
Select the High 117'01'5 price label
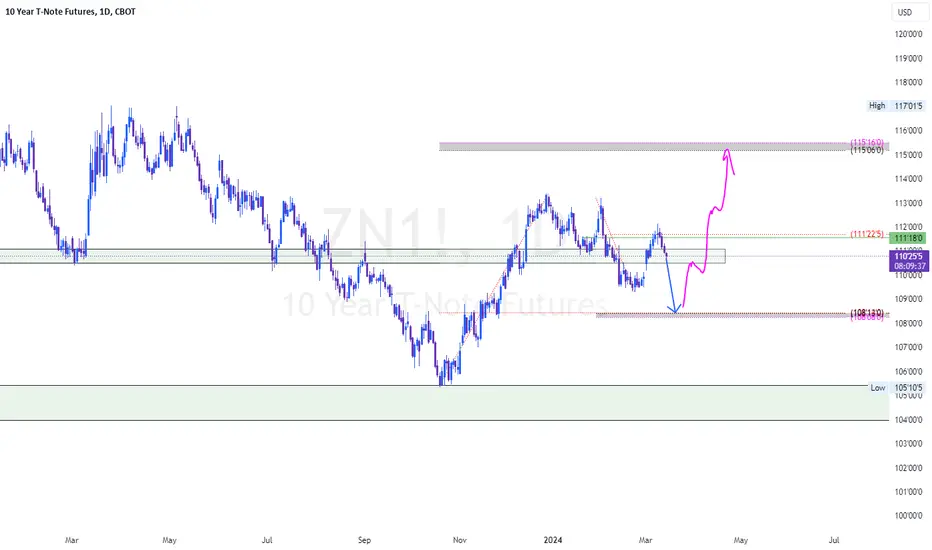[895, 106]
